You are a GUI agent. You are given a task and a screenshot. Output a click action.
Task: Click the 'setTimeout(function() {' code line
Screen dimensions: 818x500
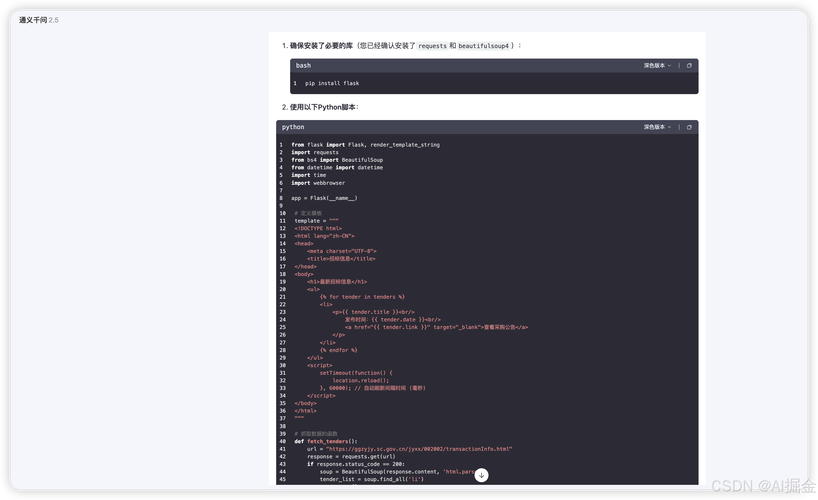pos(356,373)
